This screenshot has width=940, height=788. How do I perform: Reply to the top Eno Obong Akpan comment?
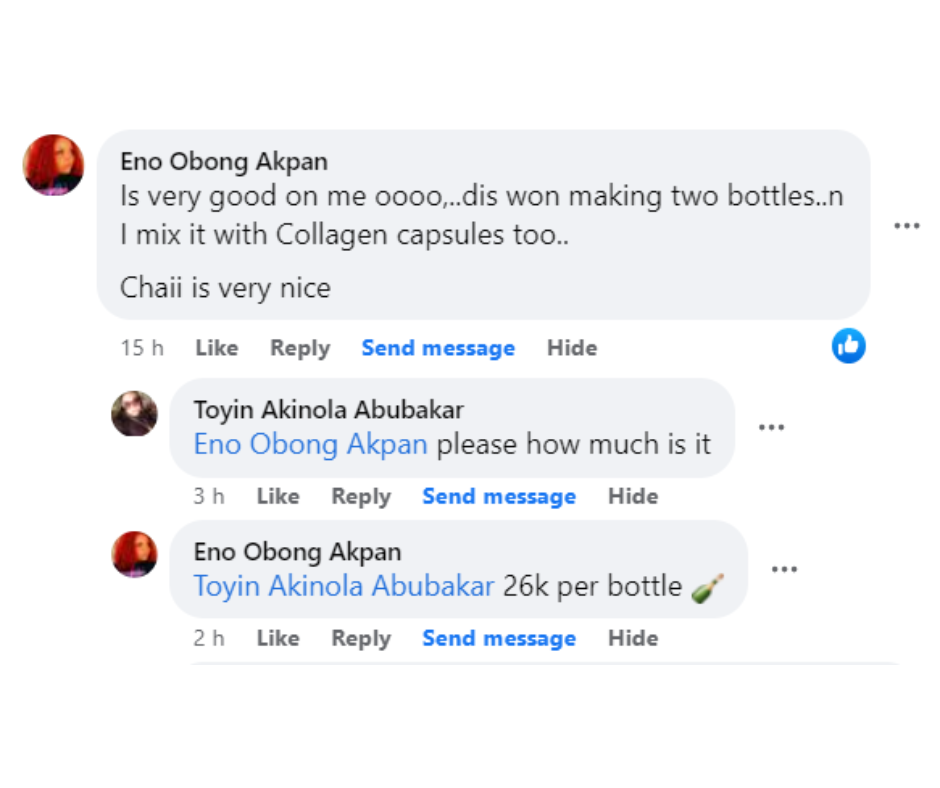299,348
